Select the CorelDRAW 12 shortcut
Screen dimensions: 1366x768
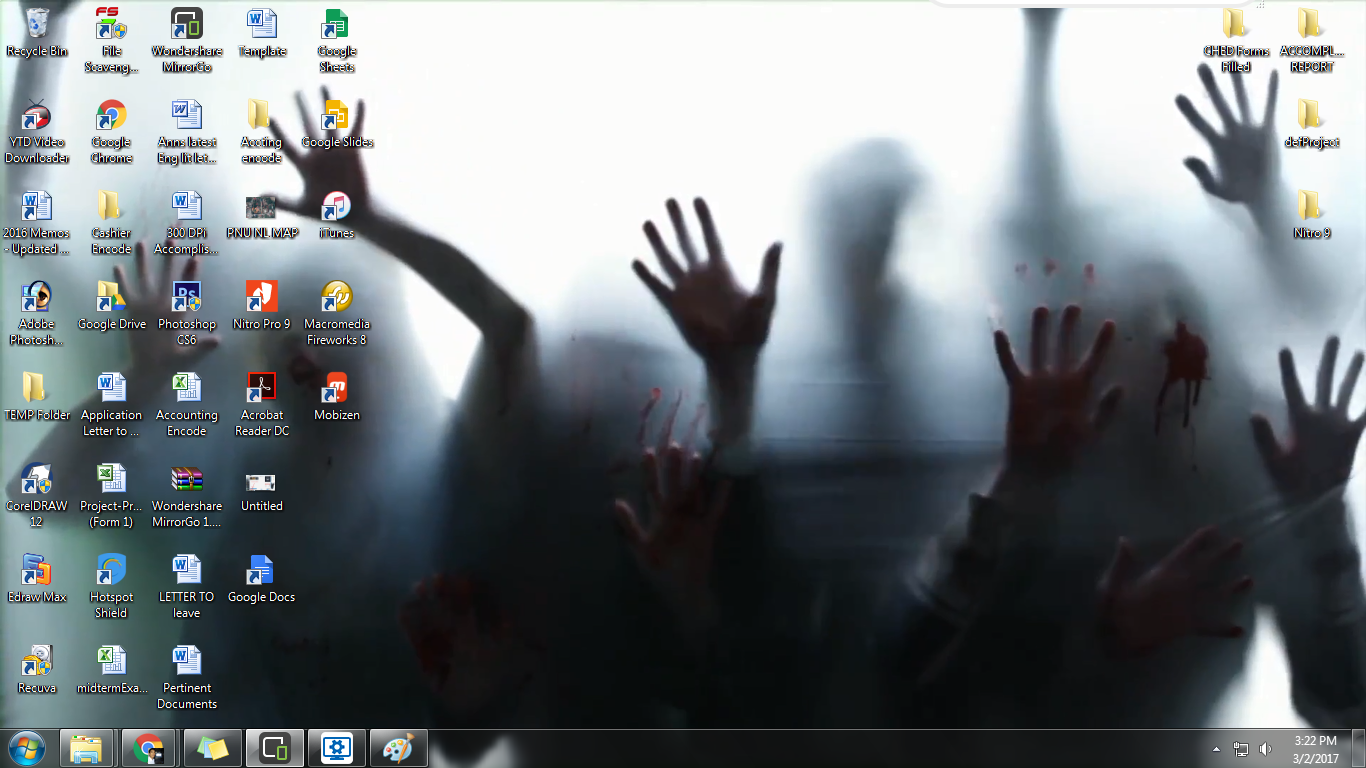click(x=37, y=480)
